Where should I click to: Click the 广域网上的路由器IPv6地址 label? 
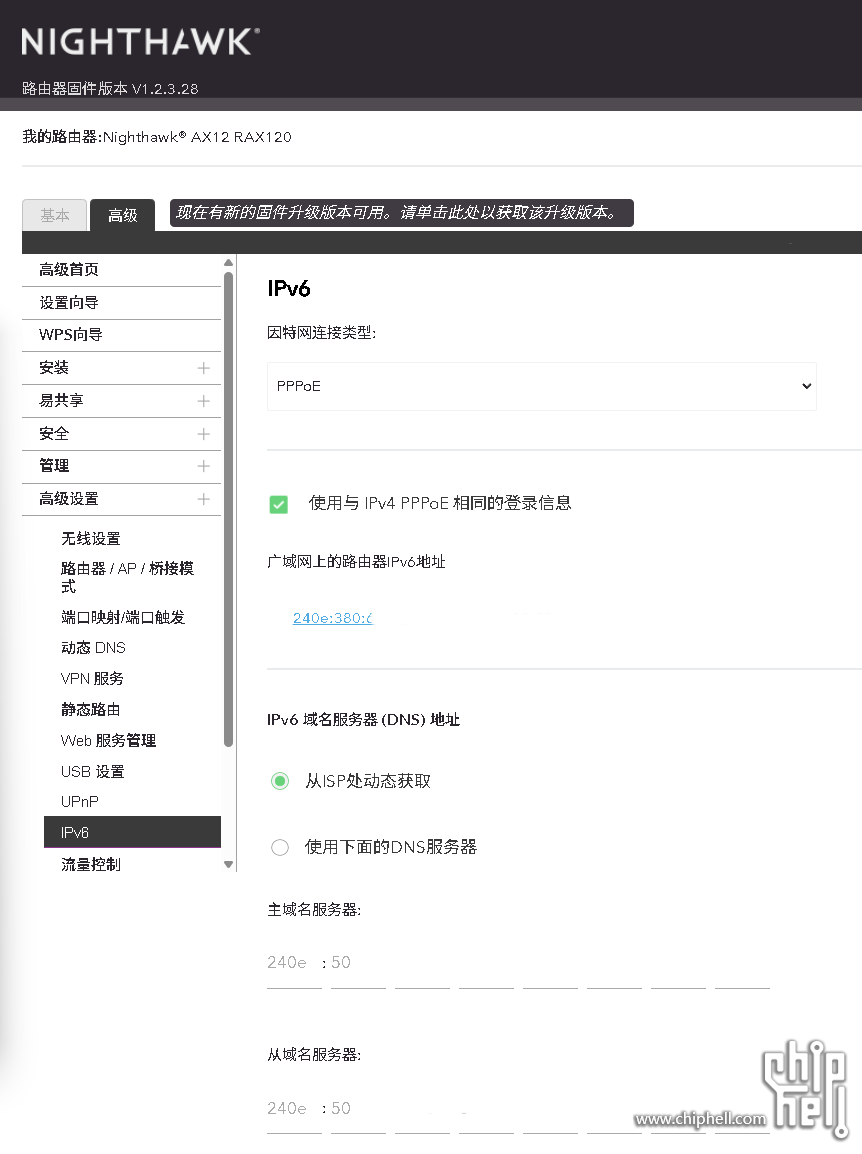(x=356, y=562)
